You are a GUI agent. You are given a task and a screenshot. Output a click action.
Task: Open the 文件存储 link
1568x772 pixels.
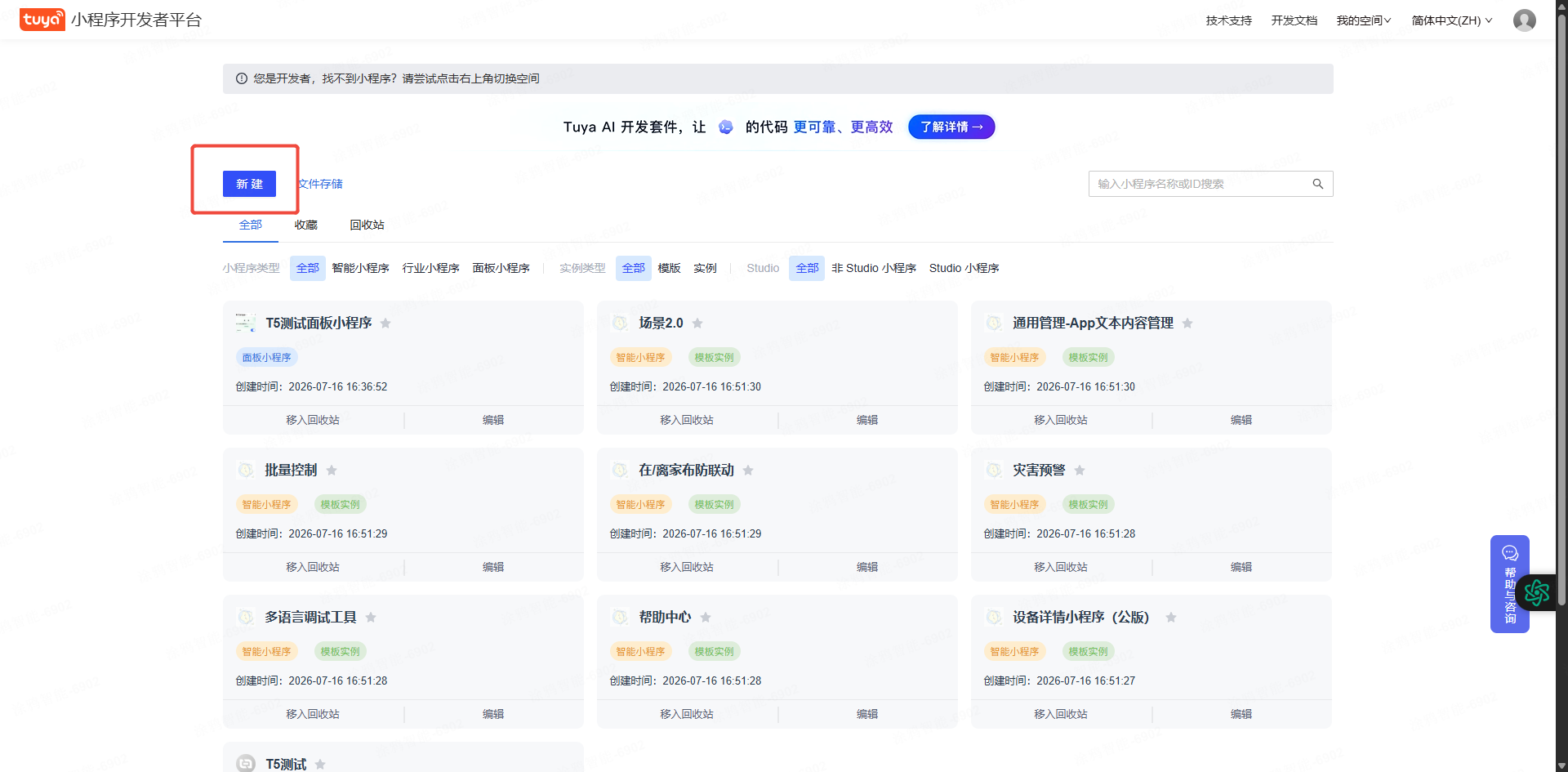[320, 184]
